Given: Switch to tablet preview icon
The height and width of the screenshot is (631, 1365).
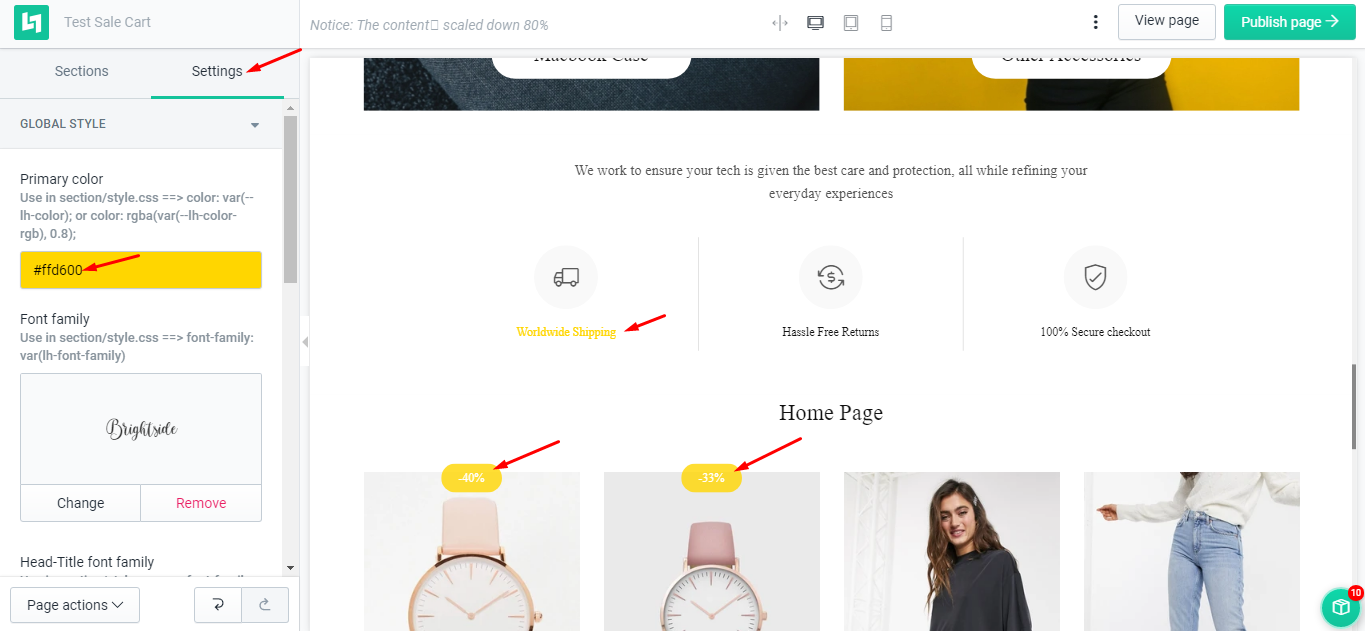Looking at the screenshot, I should [851, 23].
